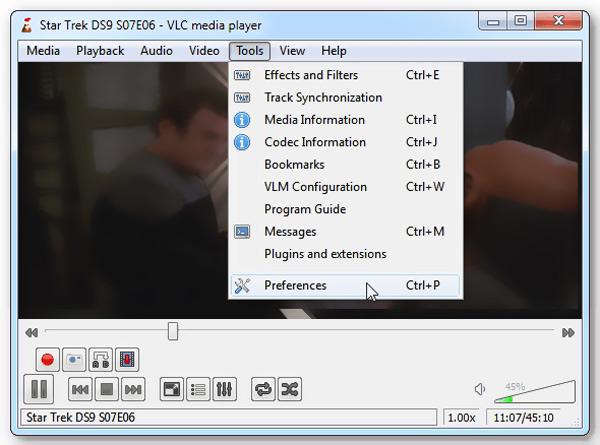Click the Media Information info icon

pos(242,120)
